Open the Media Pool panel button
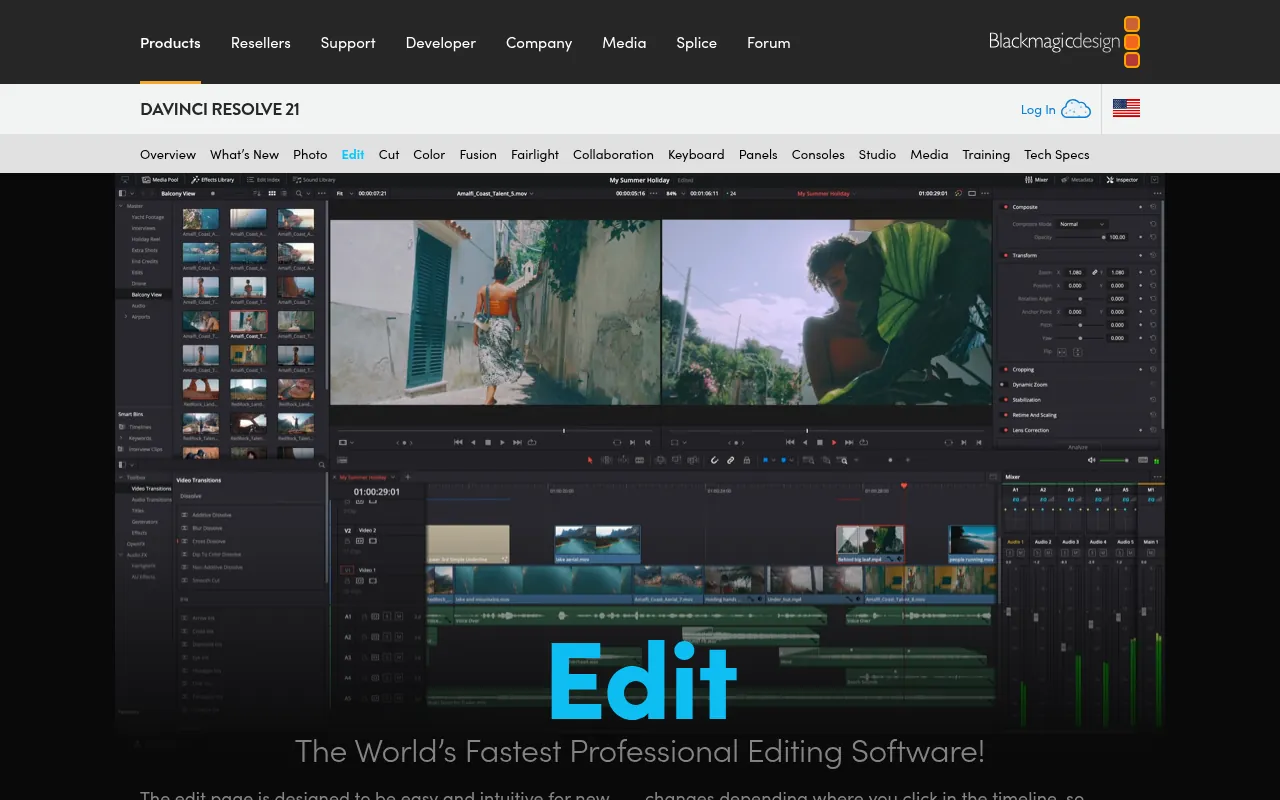The width and height of the screenshot is (1280, 800). tap(160, 180)
